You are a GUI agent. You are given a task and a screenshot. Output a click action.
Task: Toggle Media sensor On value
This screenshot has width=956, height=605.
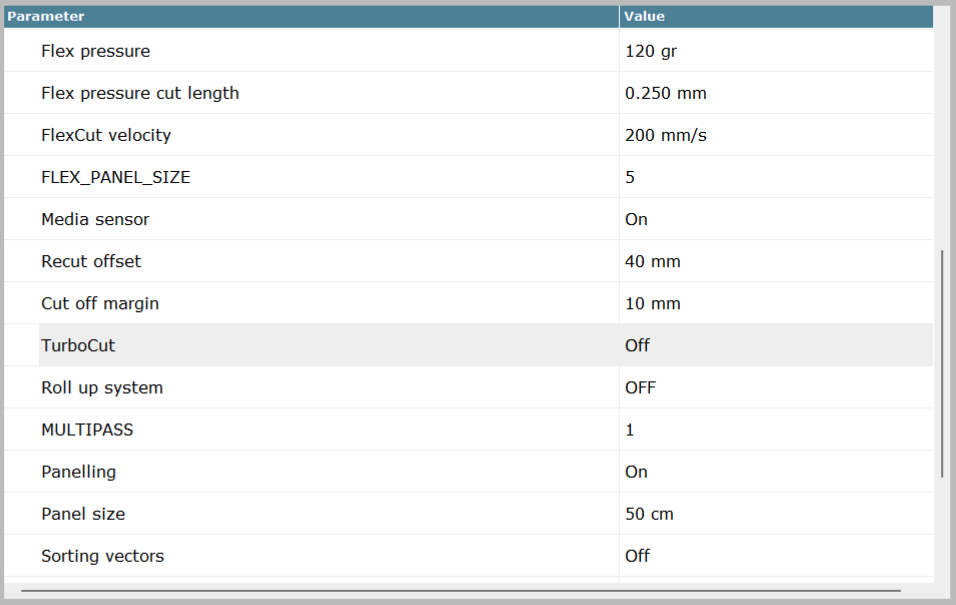(x=636, y=219)
